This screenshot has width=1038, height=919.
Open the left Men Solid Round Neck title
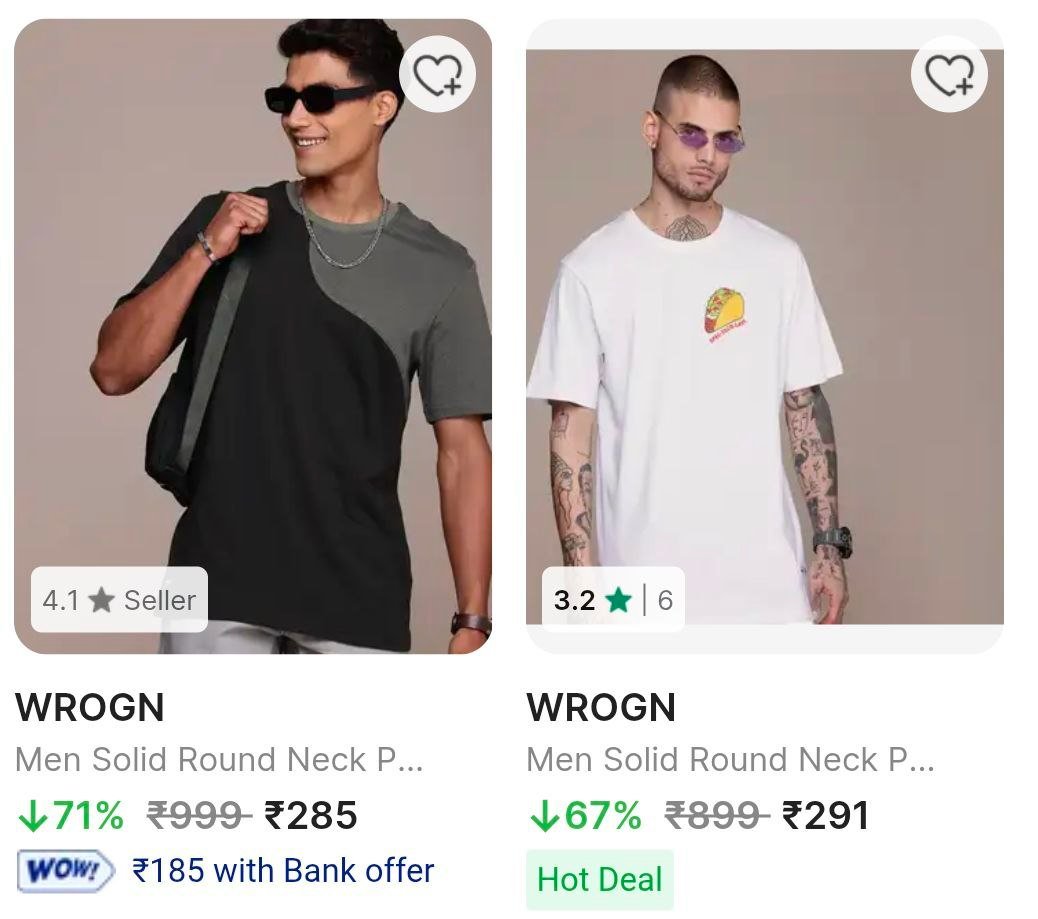click(219, 760)
